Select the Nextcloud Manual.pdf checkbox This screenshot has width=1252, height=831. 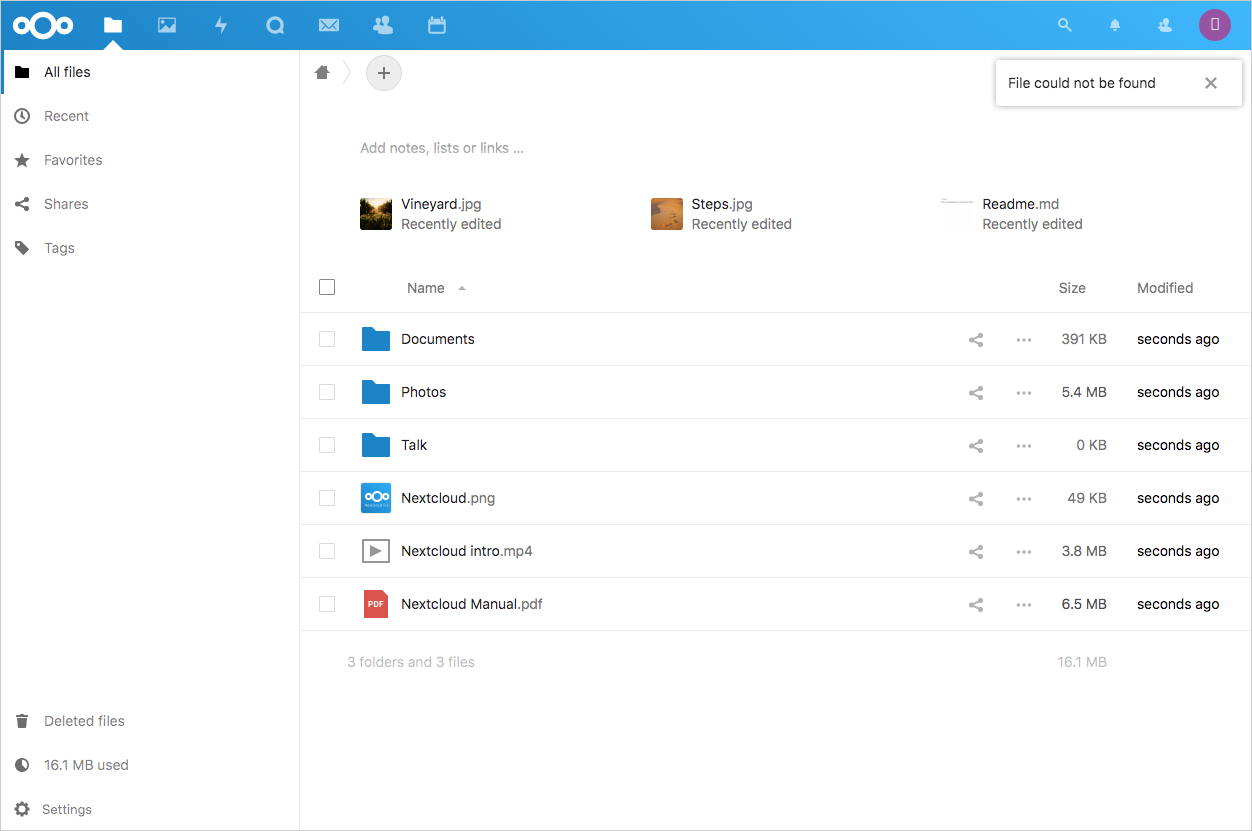327,604
